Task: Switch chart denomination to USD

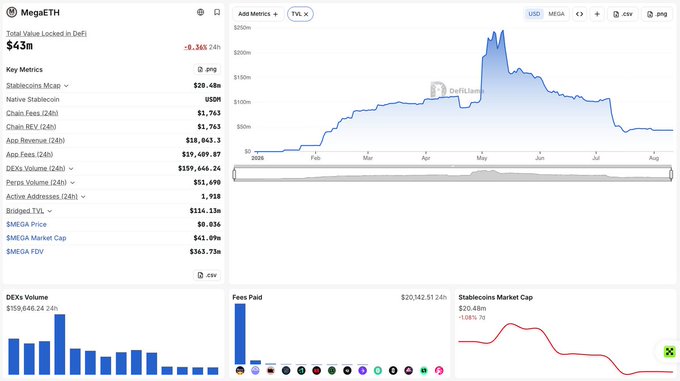Action: pyautogui.click(x=534, y=14)
